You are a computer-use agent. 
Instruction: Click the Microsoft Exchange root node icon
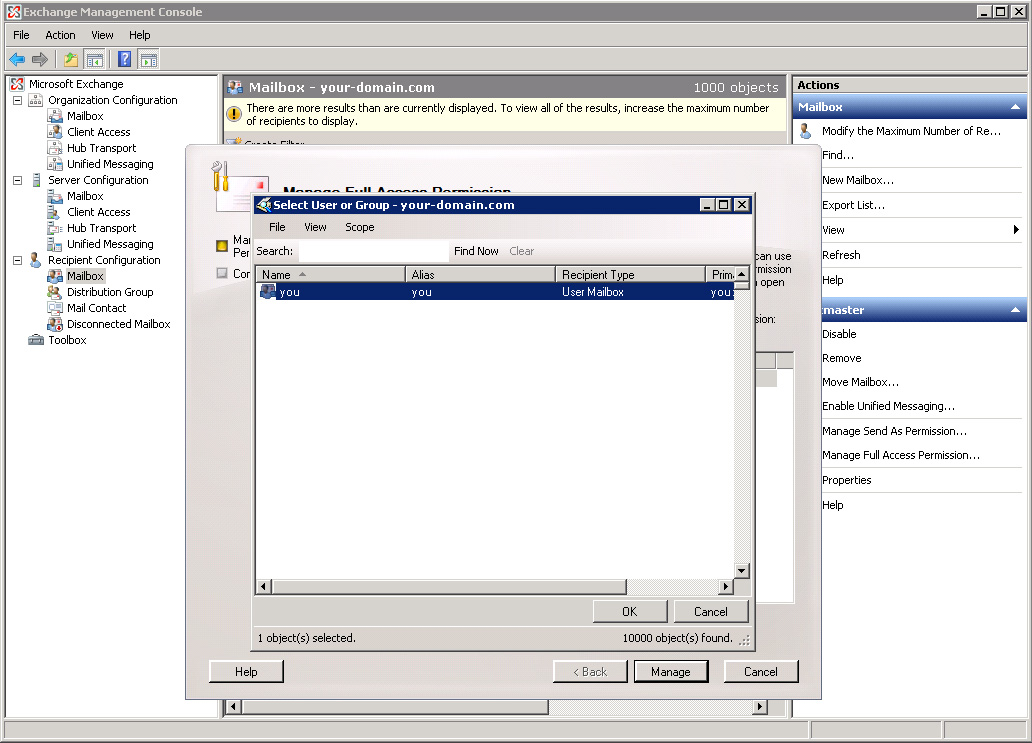pos(17,84)
